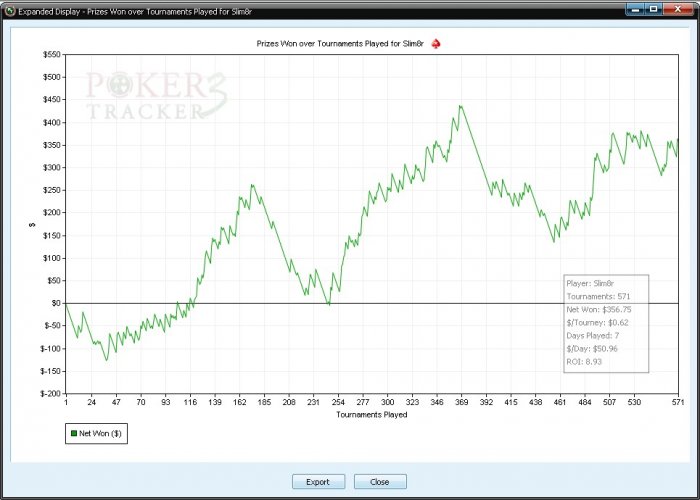Image resolution: width=700 pixels, height=500 pixels.
Task: Click the Net Won line in the stats tooltip
Action: click(x=599, y=309)
